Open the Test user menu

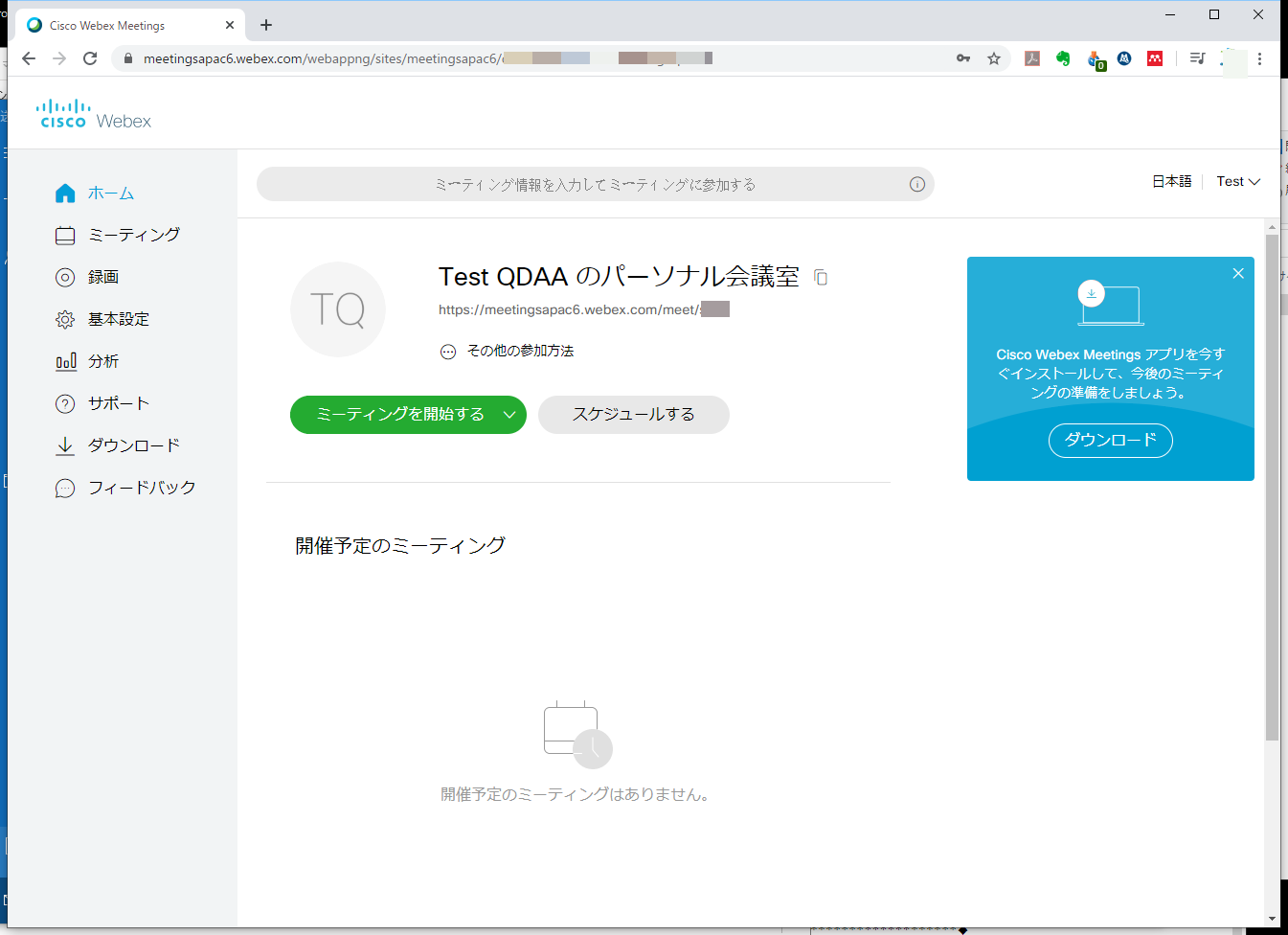point(1238,181)
